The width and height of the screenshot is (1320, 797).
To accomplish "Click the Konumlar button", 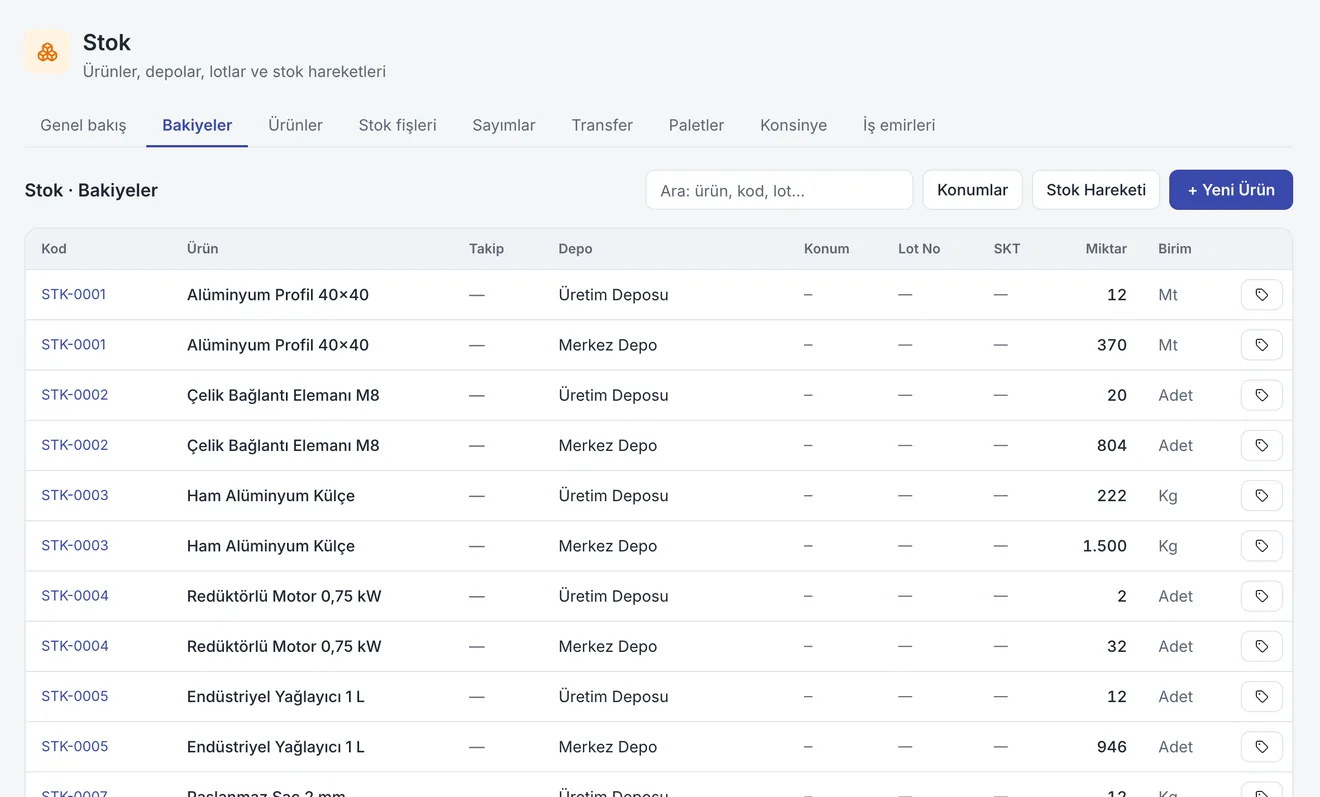I will [972, 190].
